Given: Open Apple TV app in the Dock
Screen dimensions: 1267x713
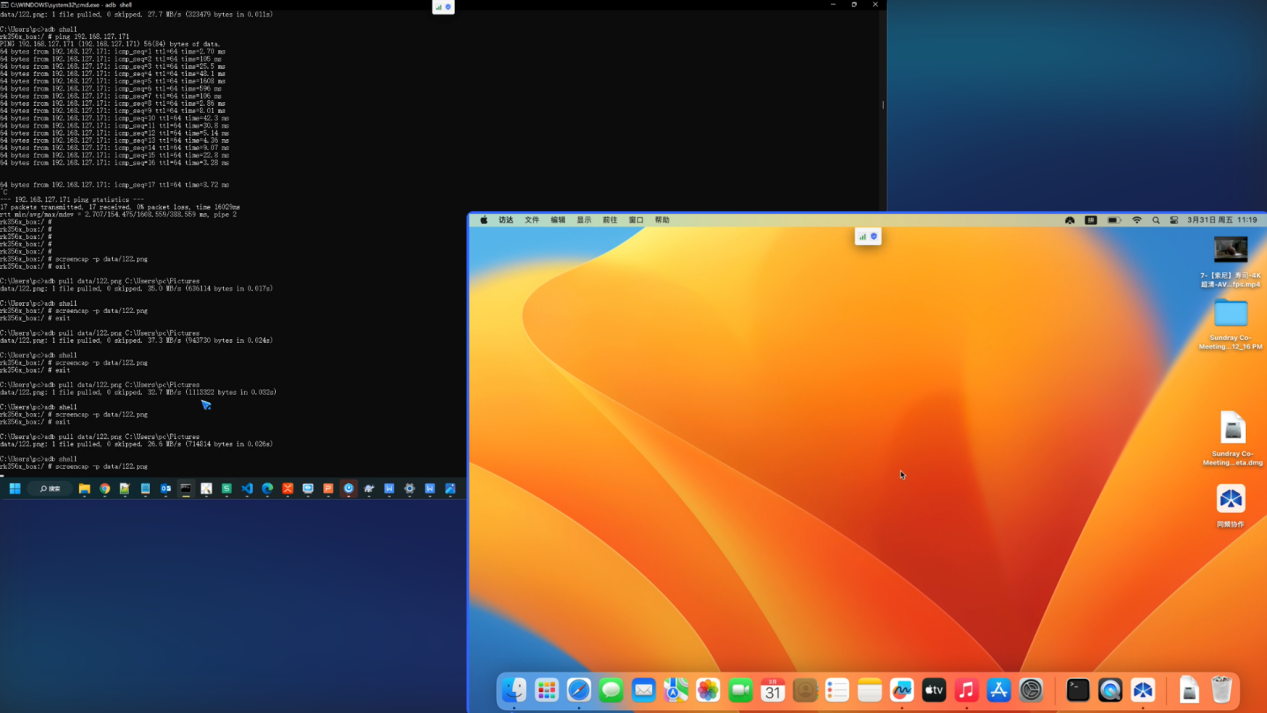Looking at the screenshot, I should tap(934, 690).
